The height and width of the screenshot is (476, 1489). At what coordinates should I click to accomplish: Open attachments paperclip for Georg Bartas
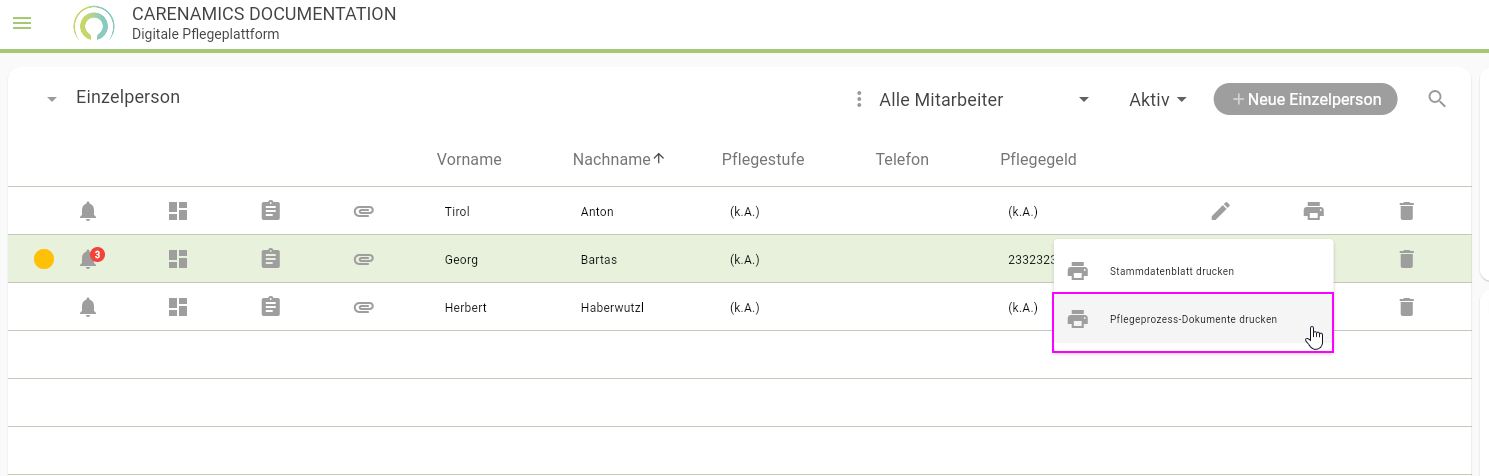[x=364, y=259]
